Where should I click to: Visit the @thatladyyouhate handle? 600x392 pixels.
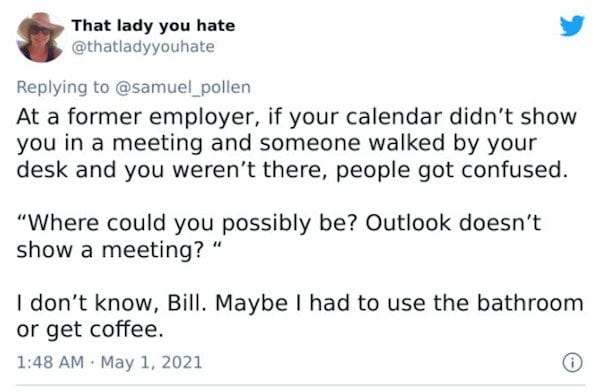143,47
